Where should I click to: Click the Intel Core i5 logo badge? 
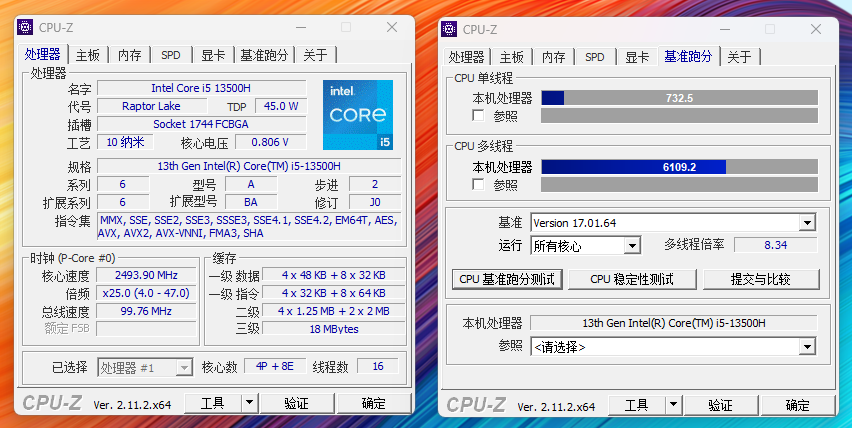pyautogui.click(x=358, y=115)
